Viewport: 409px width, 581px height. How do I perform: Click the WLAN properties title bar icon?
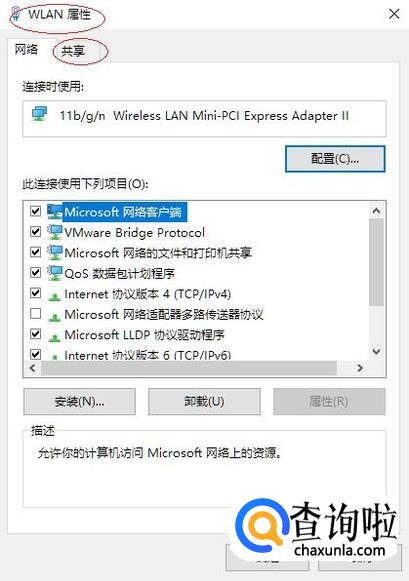[16, 14]
